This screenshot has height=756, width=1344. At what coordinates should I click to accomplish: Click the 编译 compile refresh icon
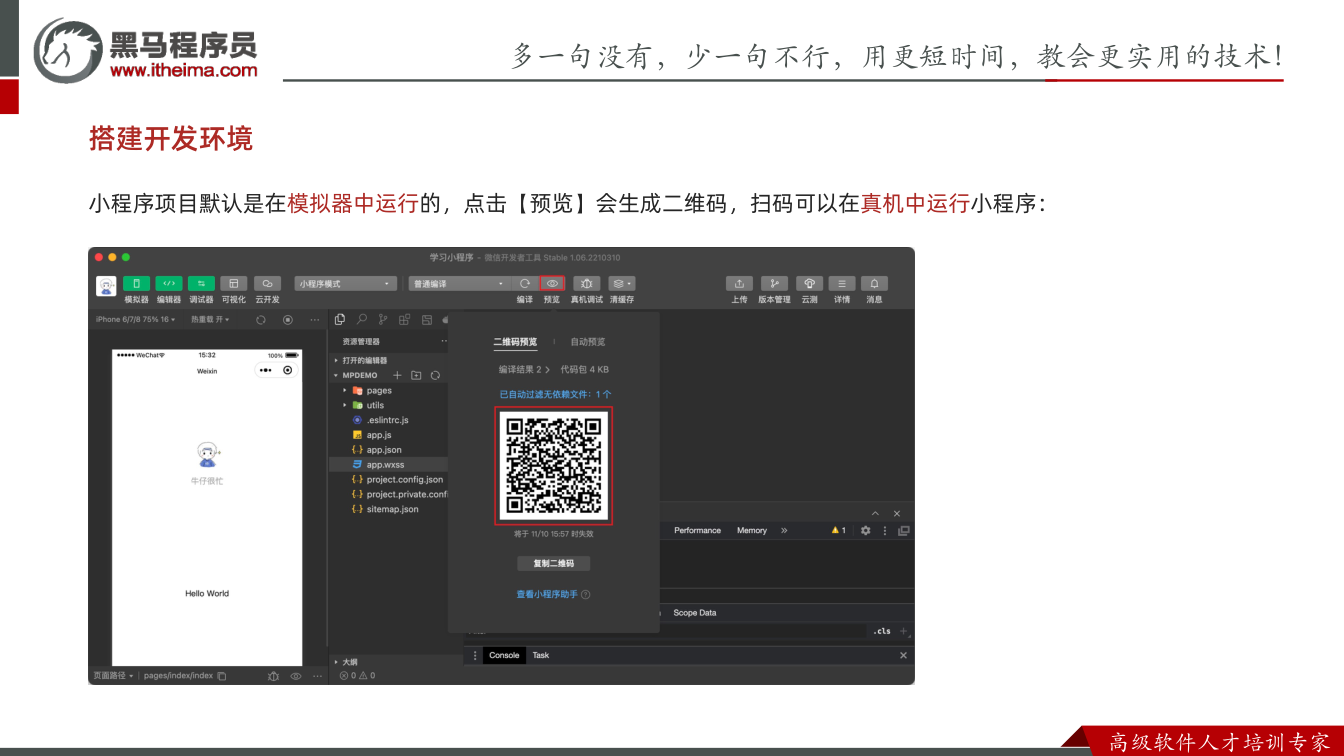point(525,284)
